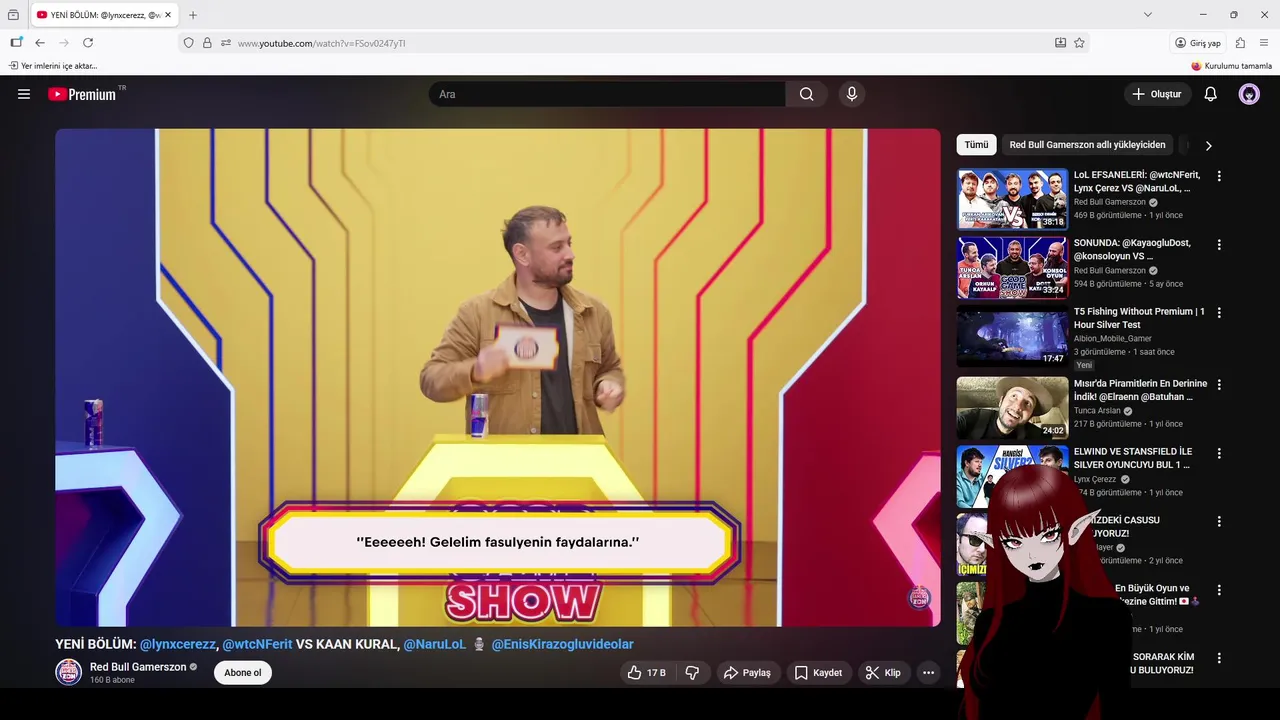Share the video with Paylaş
Image resolution: width=1280 pixels, height=720 pixels.
pos(747,673)
